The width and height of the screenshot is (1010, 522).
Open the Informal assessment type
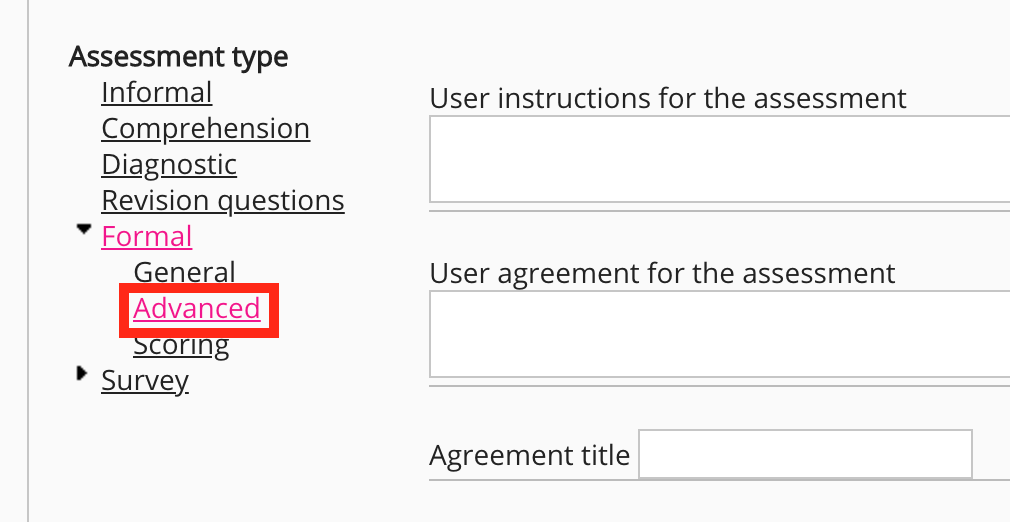157,93
